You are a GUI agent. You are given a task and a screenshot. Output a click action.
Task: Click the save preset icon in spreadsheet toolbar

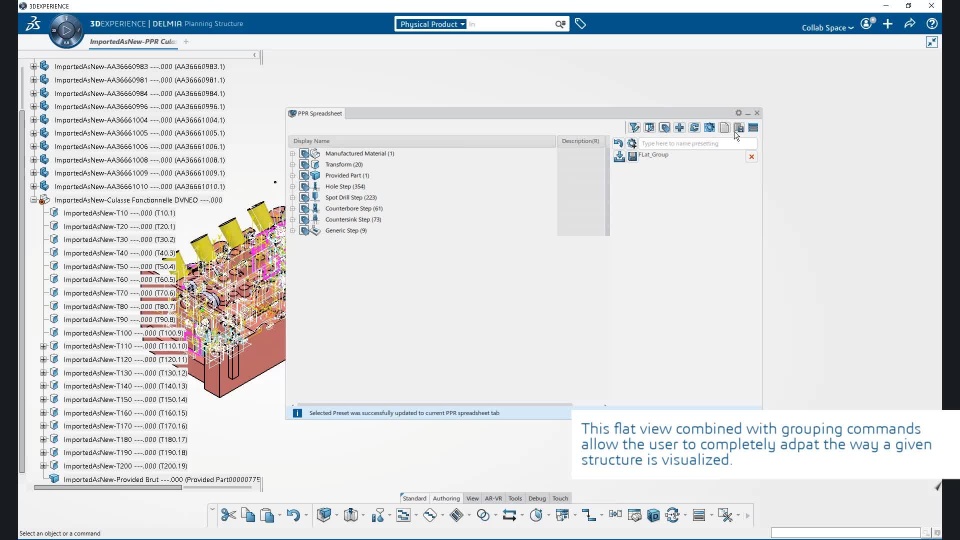[x=739, y=127]
